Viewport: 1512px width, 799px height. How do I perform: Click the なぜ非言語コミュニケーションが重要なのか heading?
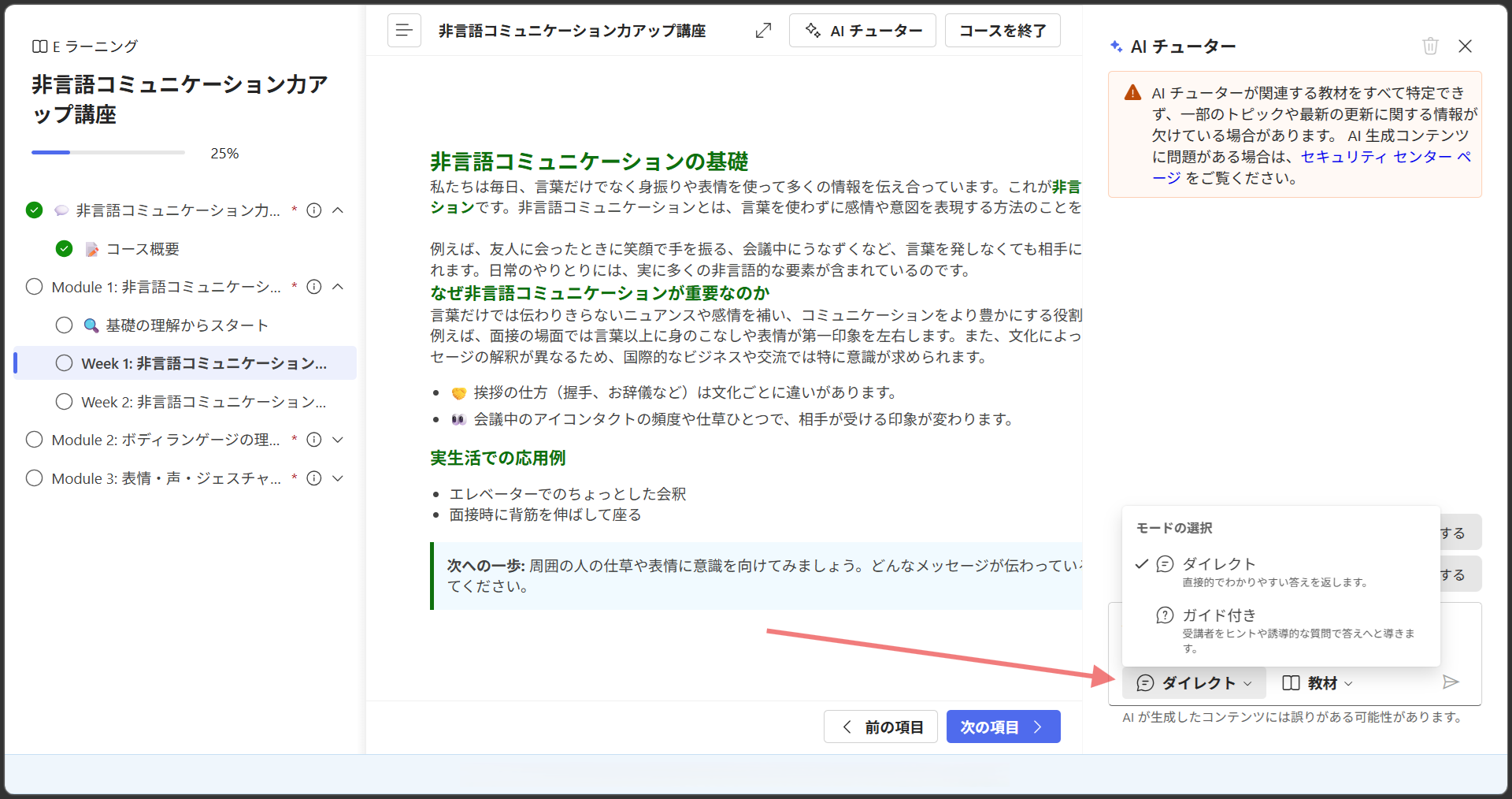point(600,293)
